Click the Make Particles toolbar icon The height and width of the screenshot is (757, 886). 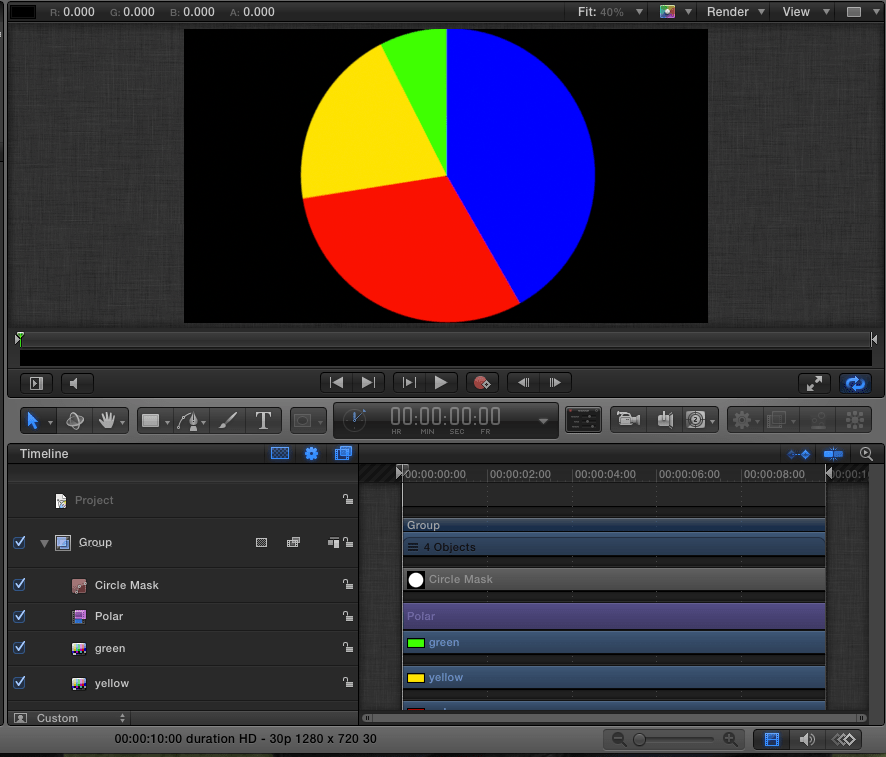(x=818, y=420)
